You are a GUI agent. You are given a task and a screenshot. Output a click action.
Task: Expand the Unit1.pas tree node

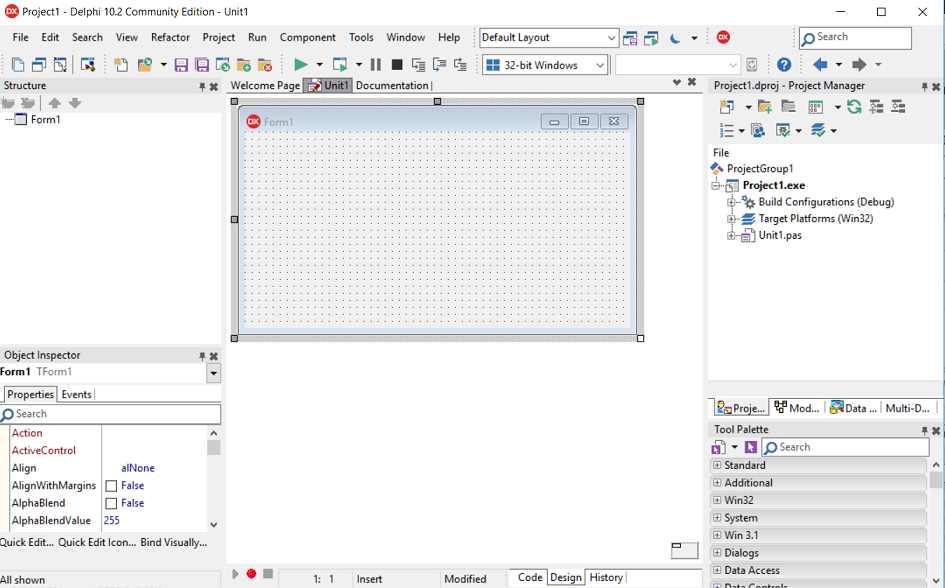(x=731, y=236)
